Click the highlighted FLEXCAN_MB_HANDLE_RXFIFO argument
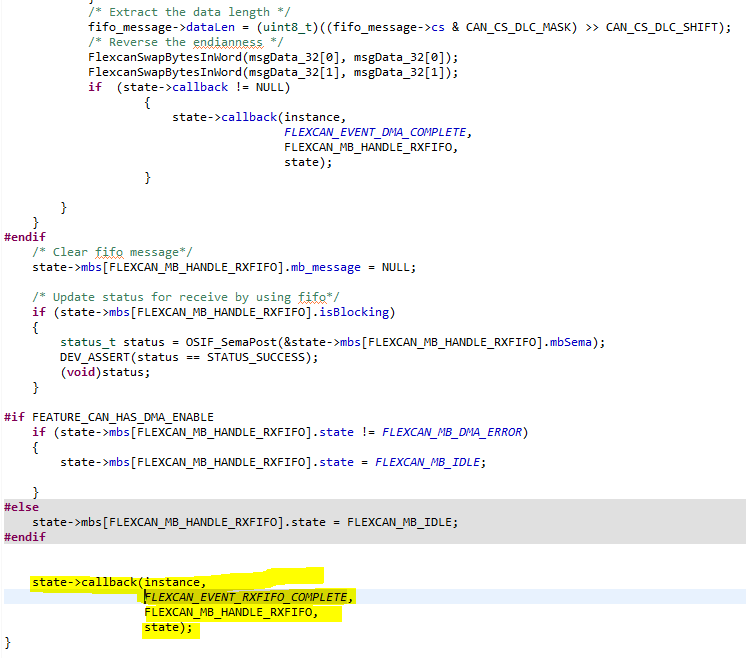The image size is (746, 658). [x=228, y=612]
